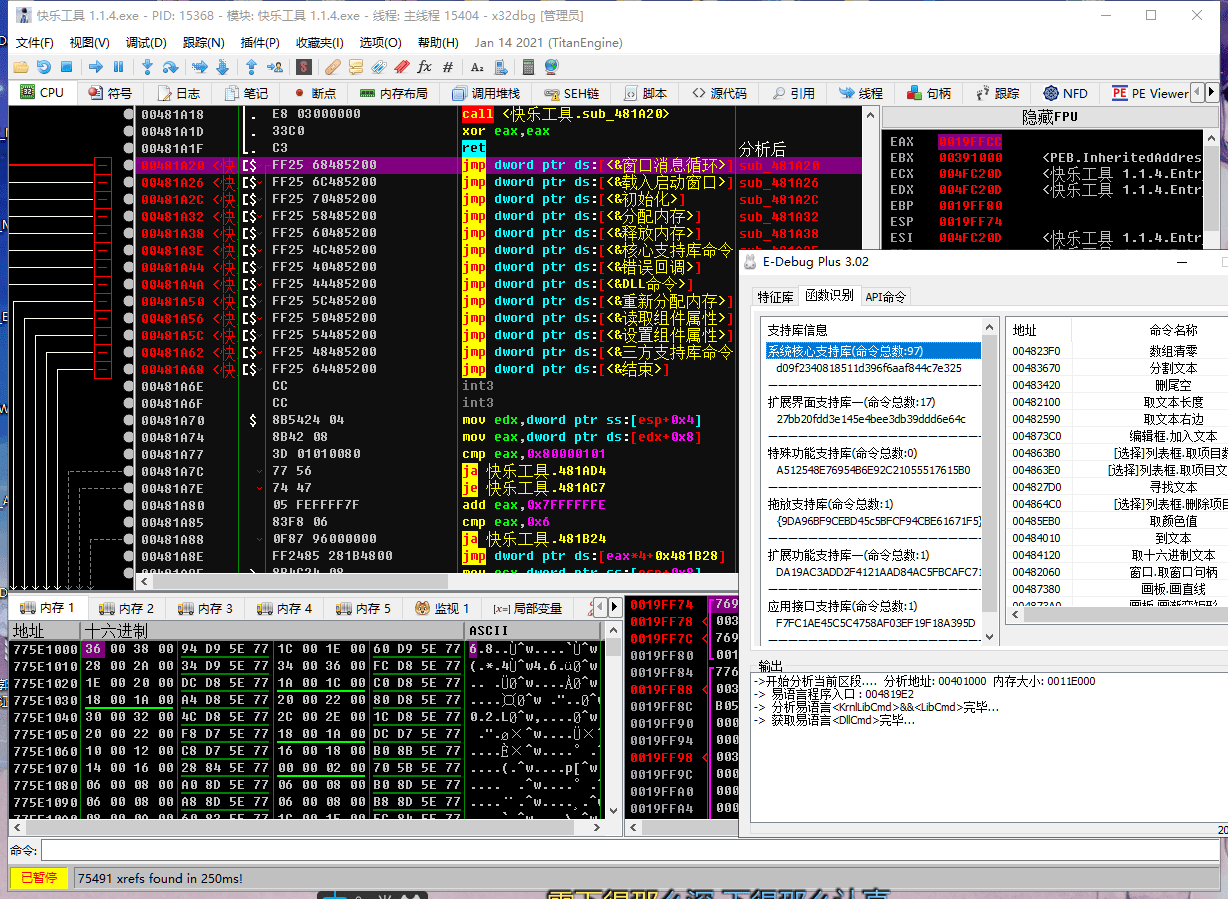Screen dimensions: 1228x899
Task: Click the hash # variables icon
Action: tap(447, 67)
